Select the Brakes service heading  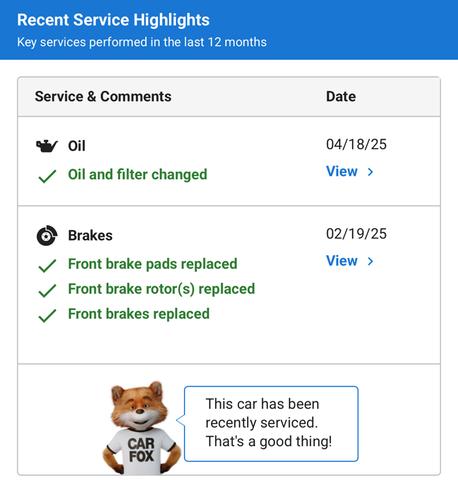[x=90, y=235]
